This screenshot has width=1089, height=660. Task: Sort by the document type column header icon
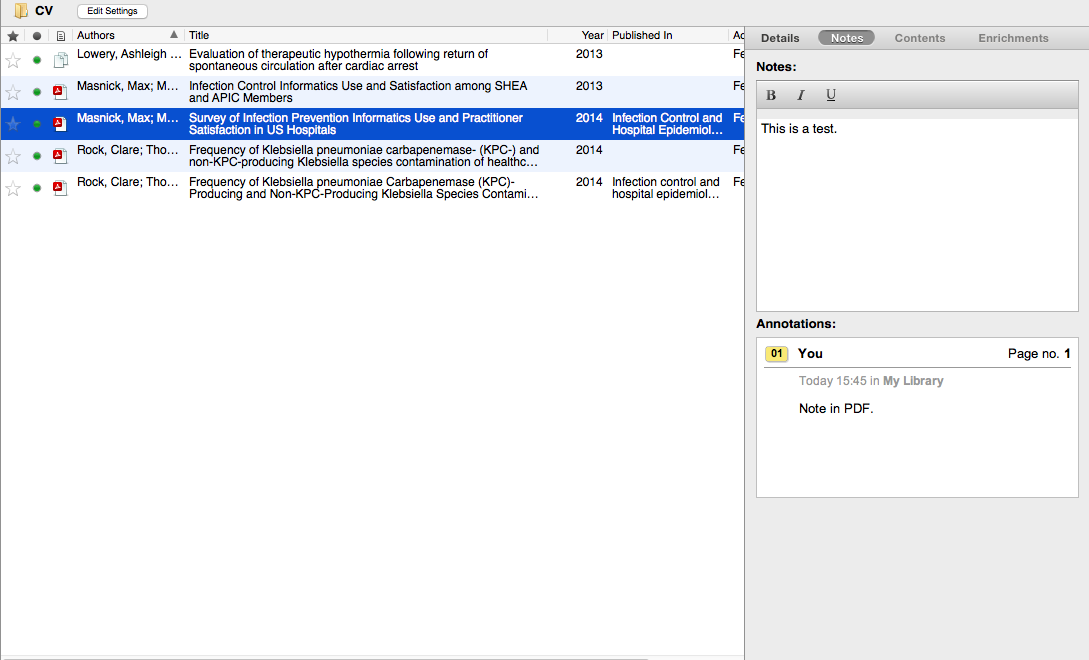tap(60, 36)
